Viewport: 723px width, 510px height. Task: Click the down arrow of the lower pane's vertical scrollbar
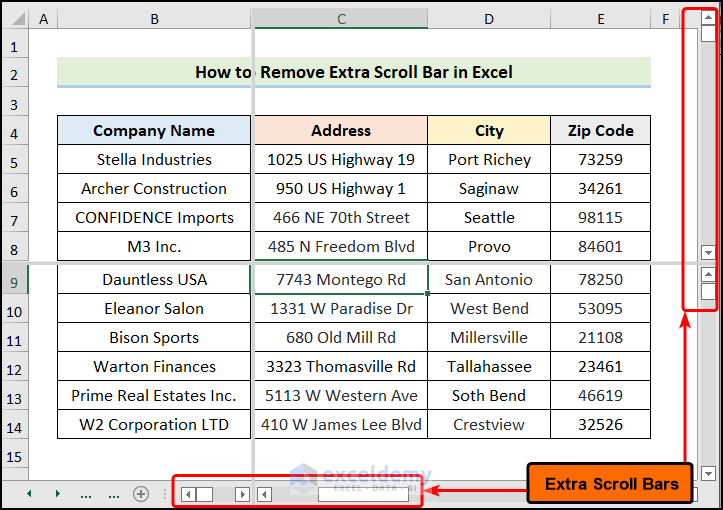click(708, 473)
